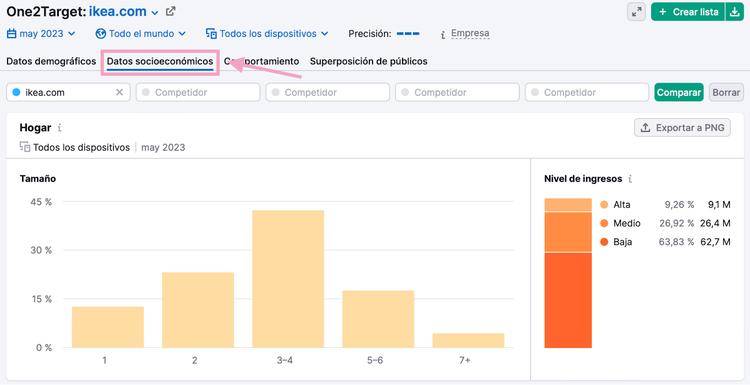Open the Superposición de públicos tab
The height and width of the screenshot is (385, 750).
pos(368,61)
